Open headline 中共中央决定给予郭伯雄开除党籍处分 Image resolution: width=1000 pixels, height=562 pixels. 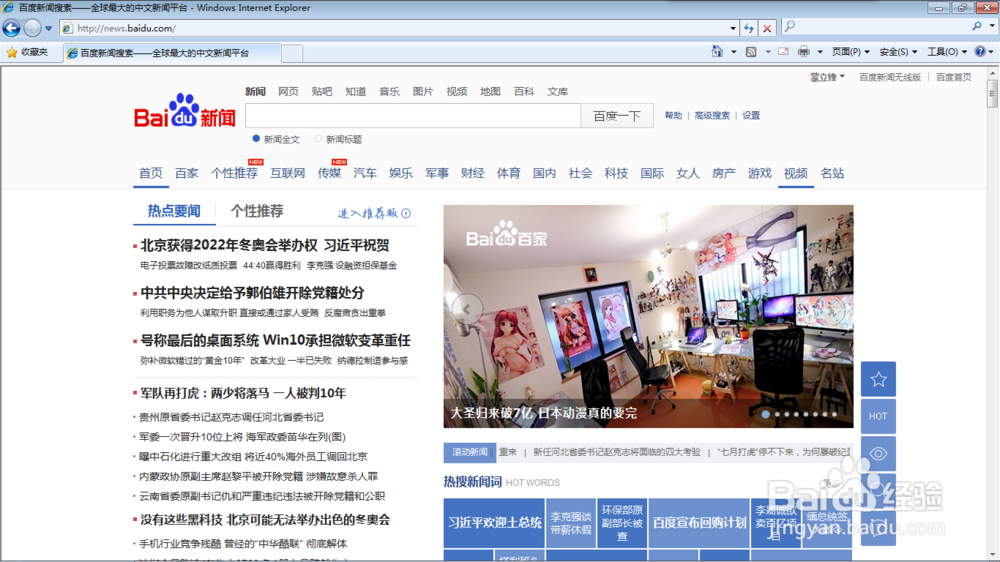[x=253, y=293]
